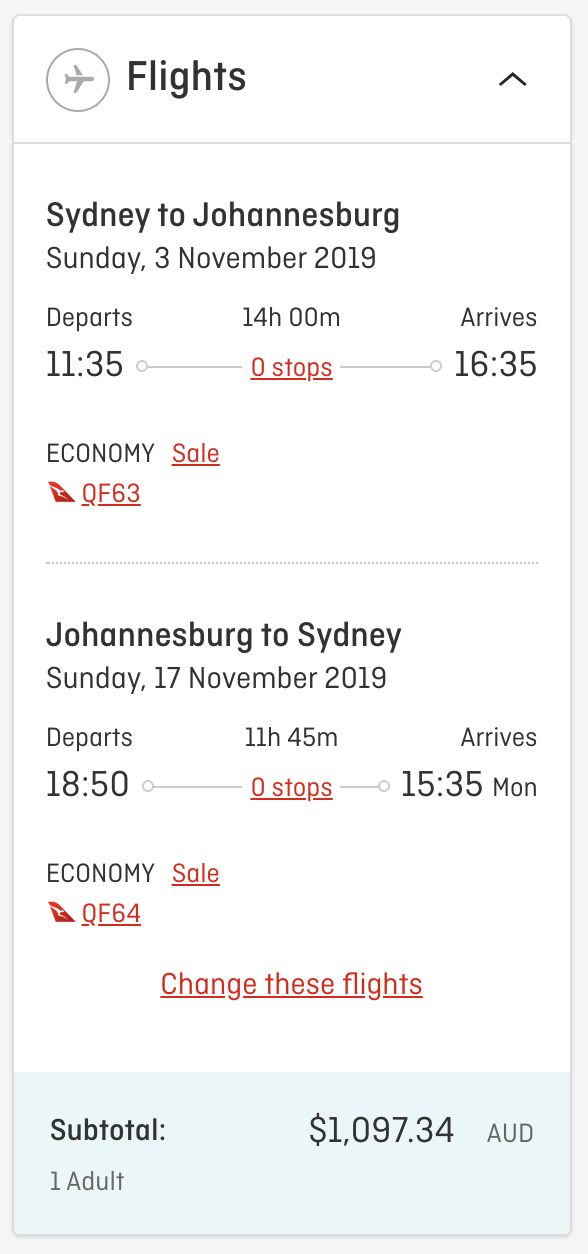
Task: Click the 1 Adult passenger label
Action: 87,1181
